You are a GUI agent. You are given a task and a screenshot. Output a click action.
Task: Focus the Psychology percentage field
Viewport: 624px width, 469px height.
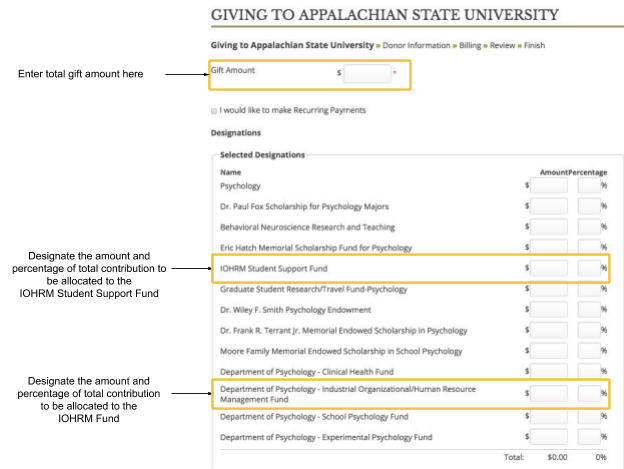tap(588, 185)
